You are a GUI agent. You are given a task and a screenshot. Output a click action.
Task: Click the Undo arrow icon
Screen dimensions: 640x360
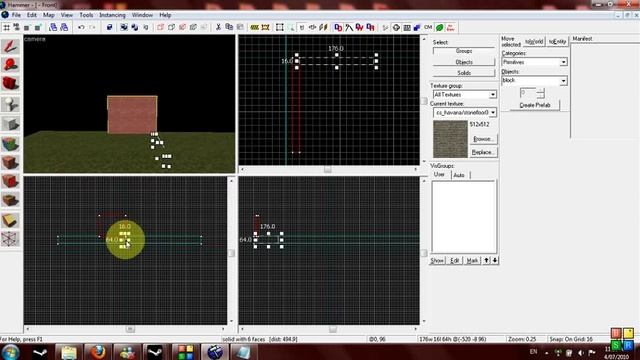click(x=81, y=27)
